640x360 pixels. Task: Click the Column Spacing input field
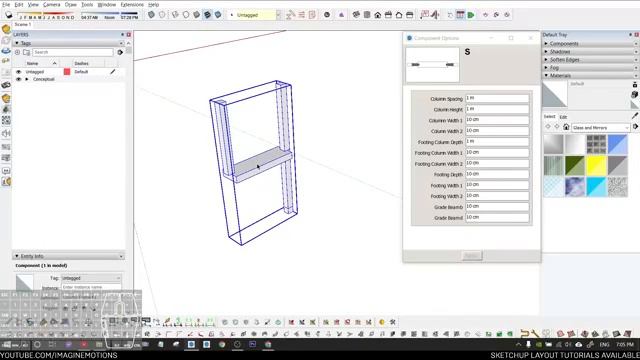coord(497,98)
